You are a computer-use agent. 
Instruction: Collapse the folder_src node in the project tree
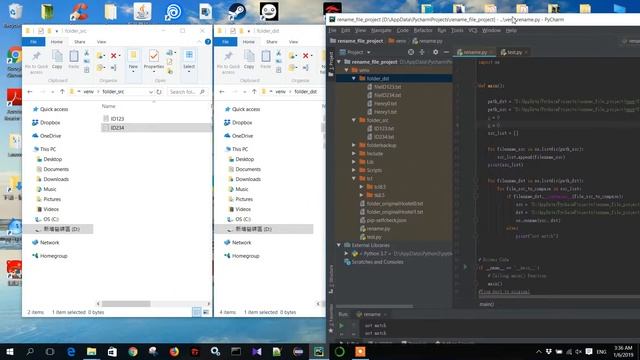coord(354,120)
